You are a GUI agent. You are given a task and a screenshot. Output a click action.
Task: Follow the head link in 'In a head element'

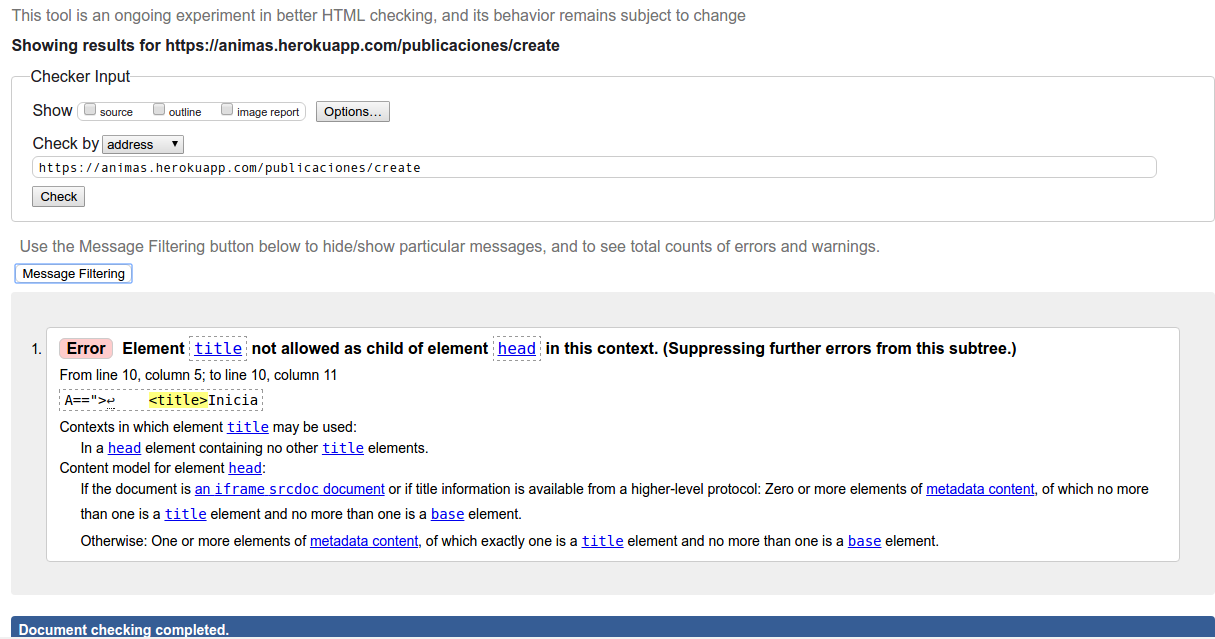pyautogui.click(x=124, y=448)
